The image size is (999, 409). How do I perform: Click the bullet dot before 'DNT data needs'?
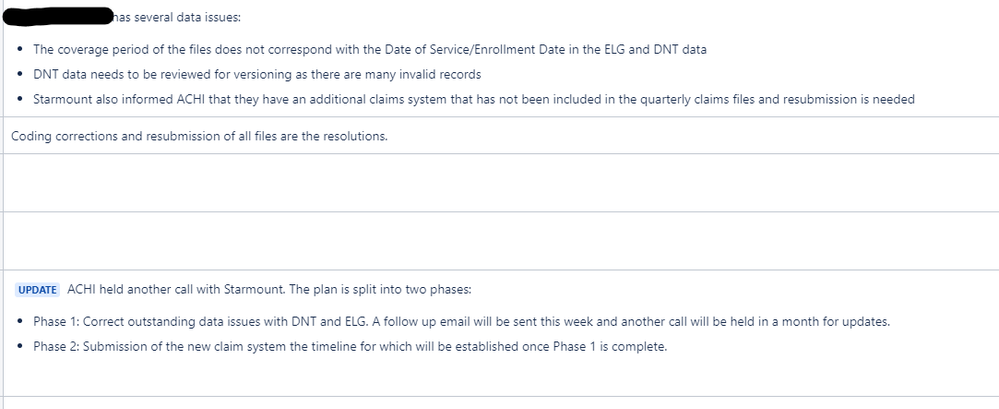coord(21,74)
